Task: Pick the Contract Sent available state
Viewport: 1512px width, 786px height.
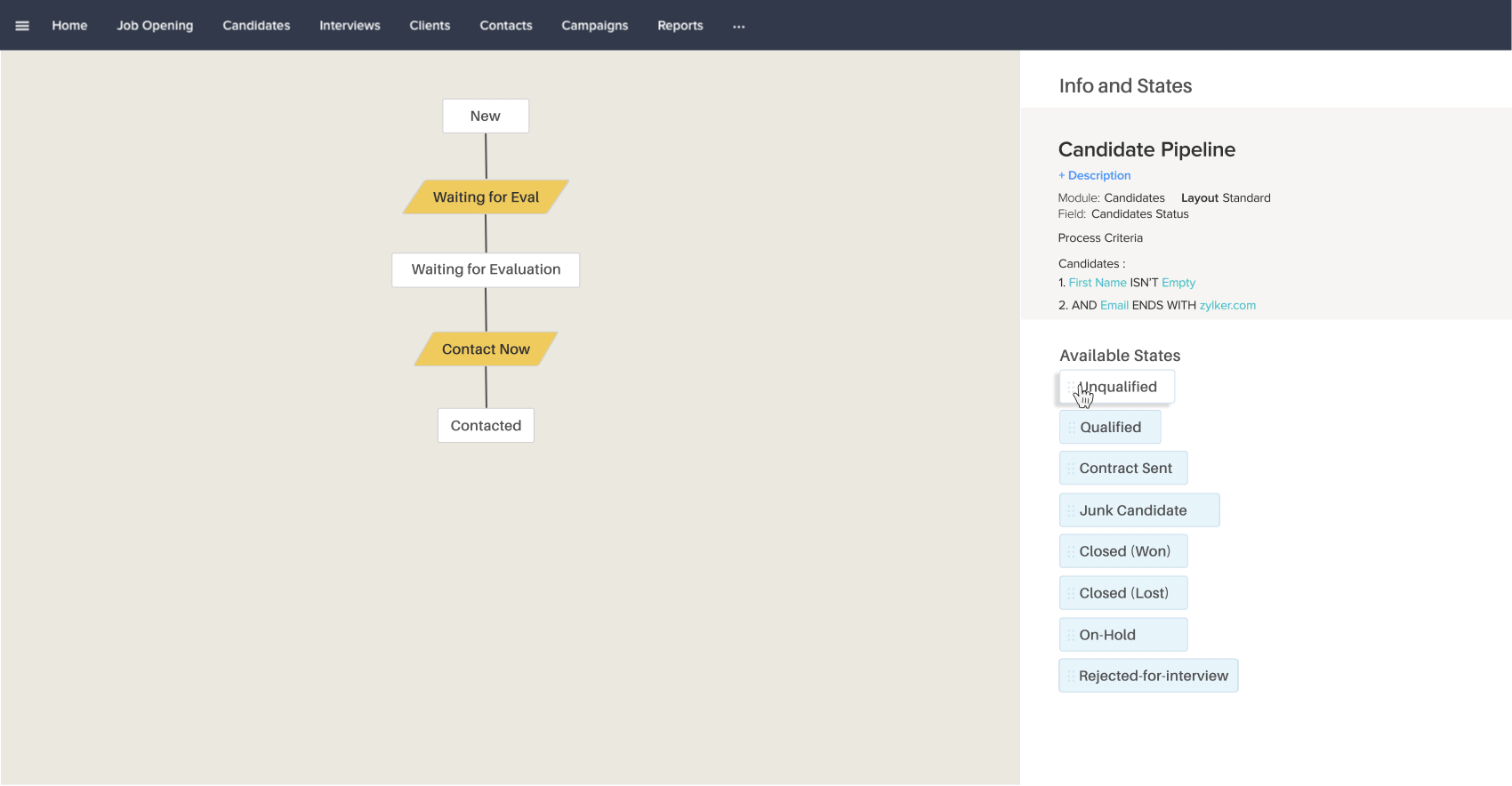Action: pyautogui.click(x=1123, y=469)
